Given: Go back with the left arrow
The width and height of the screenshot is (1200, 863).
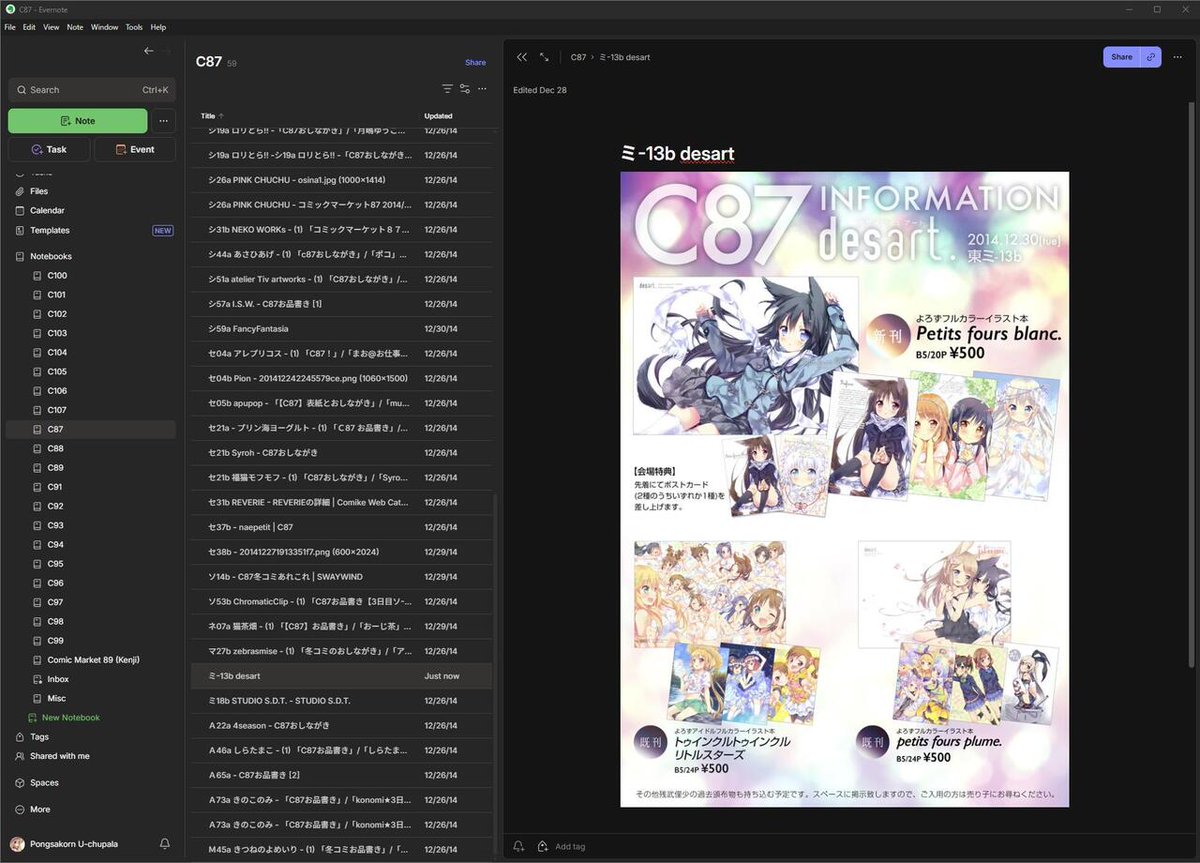Looking at the screenshot, I should click(x=149, y=51).
